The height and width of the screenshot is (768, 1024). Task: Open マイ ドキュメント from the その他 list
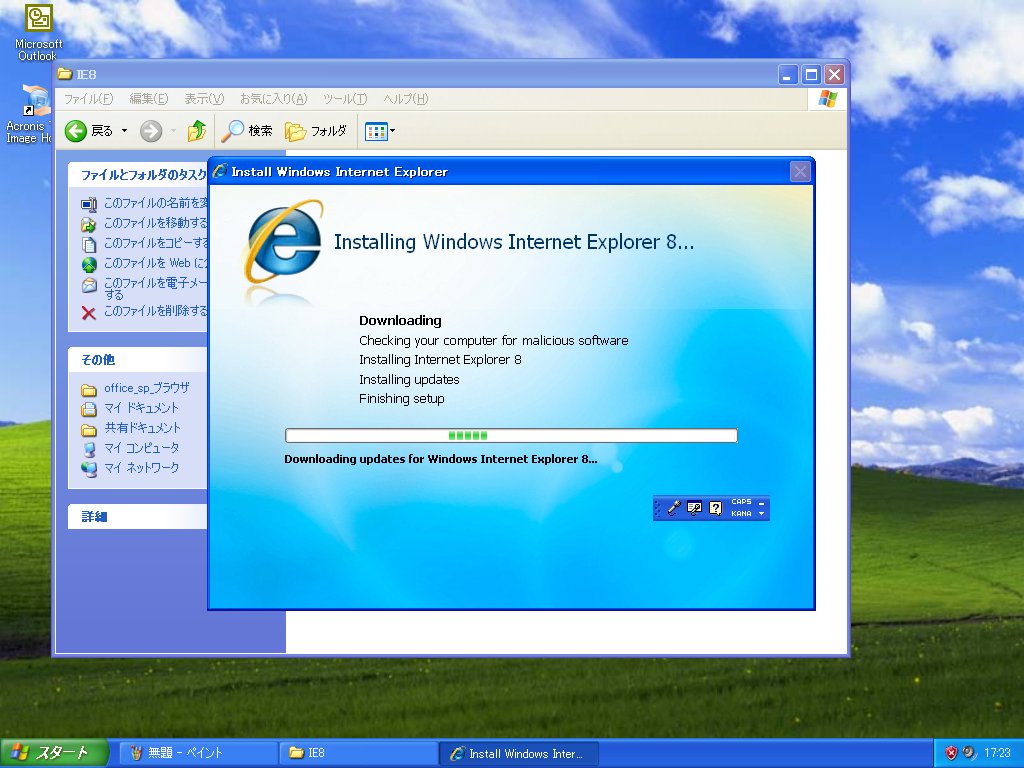click(x=142, y=408)
